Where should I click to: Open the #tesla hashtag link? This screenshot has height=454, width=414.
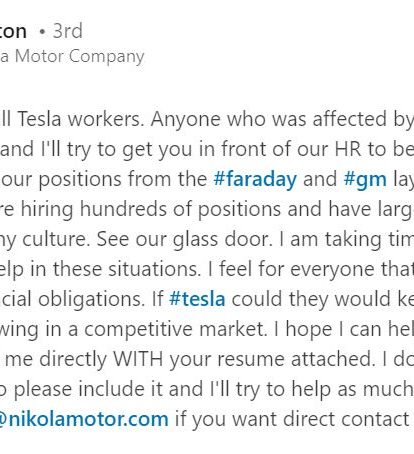tap(197, 299)
